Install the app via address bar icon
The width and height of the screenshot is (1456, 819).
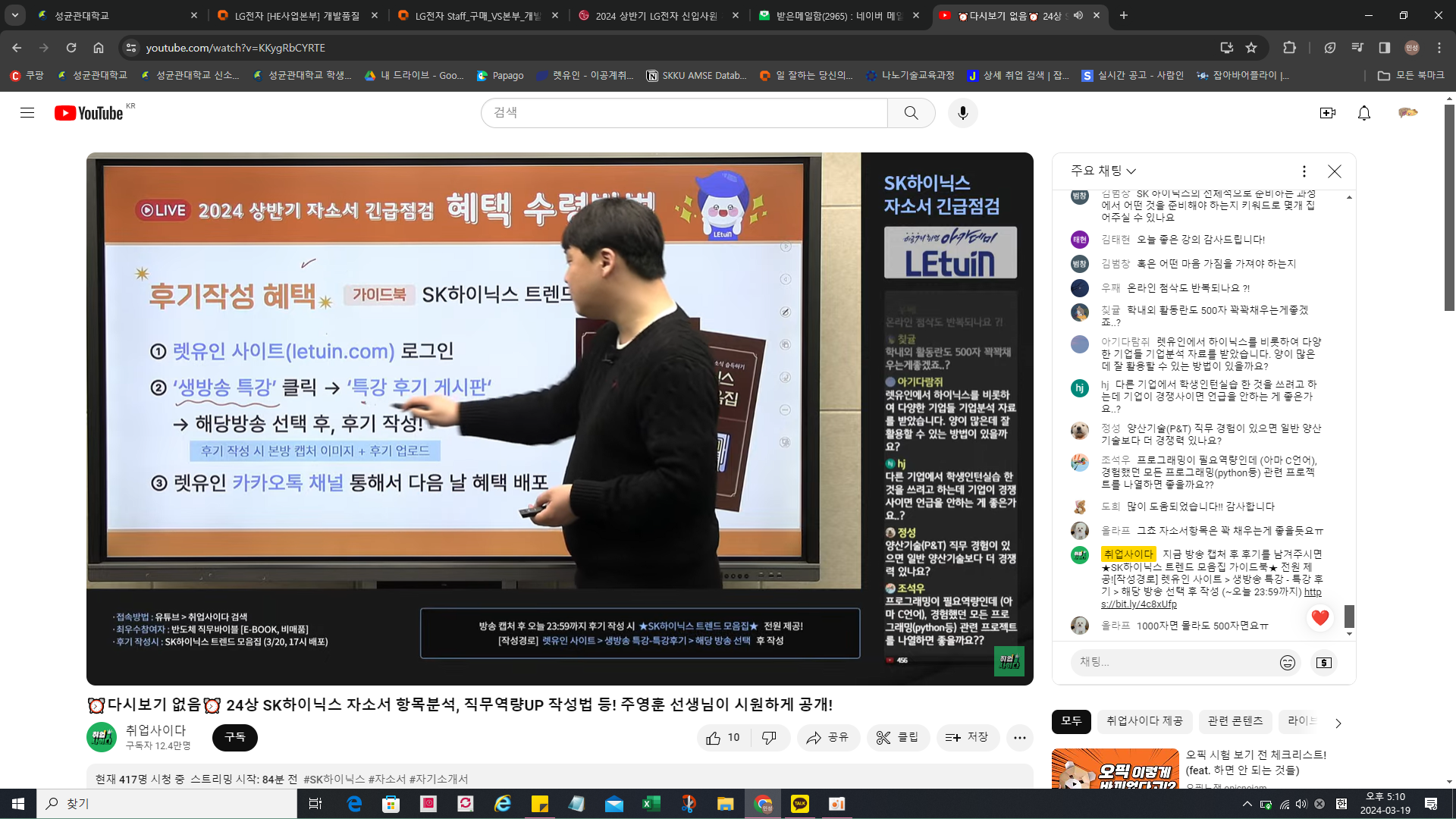[x=1226, y=48]
